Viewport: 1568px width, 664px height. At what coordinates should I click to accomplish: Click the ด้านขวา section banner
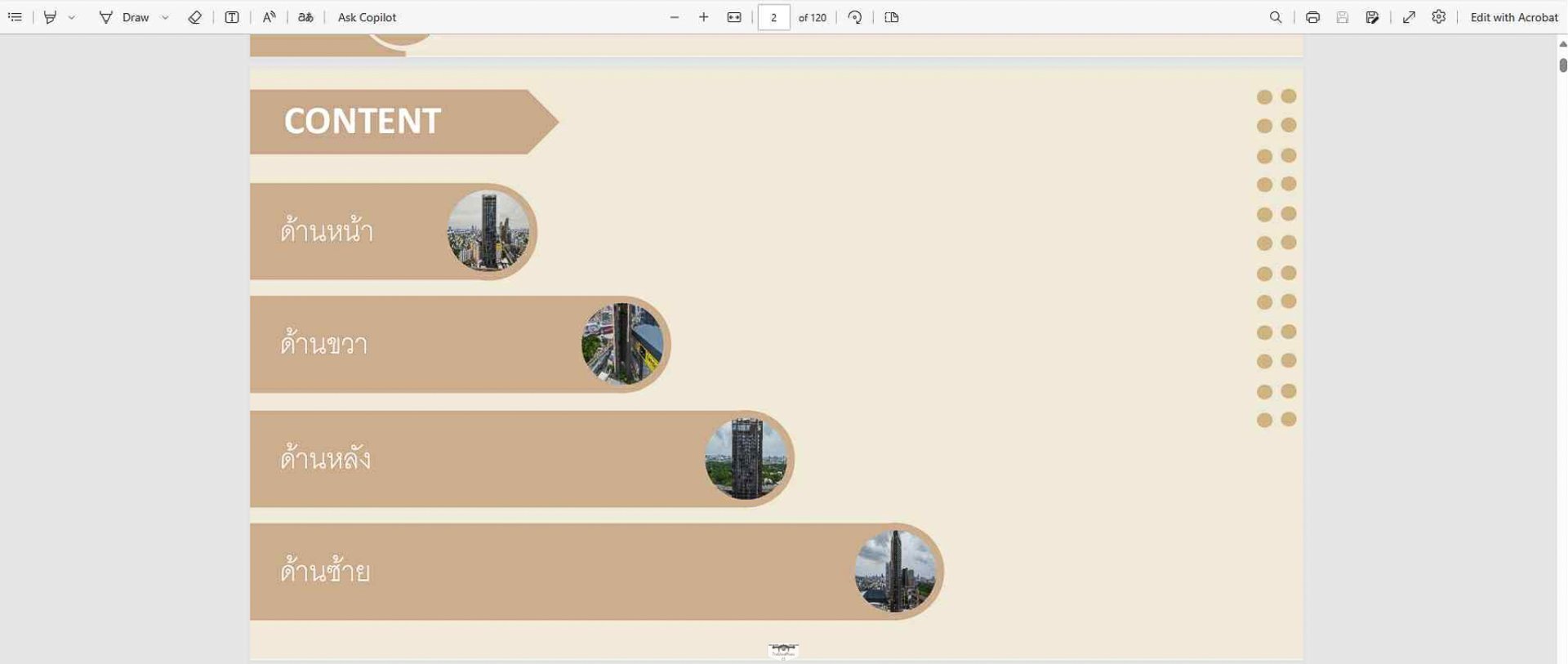[x=460, y=344]
